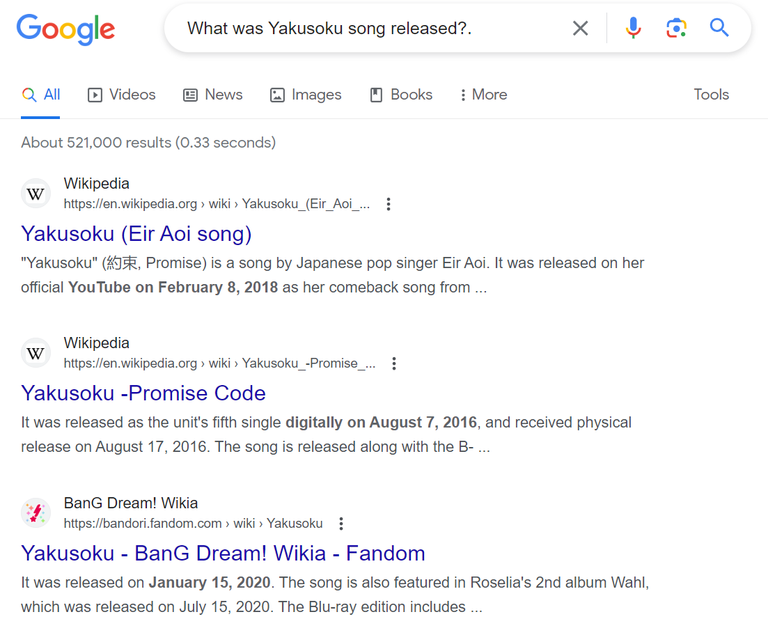Click the blue magnifying glass search button
Screen dimensions: 768x619
719,28
